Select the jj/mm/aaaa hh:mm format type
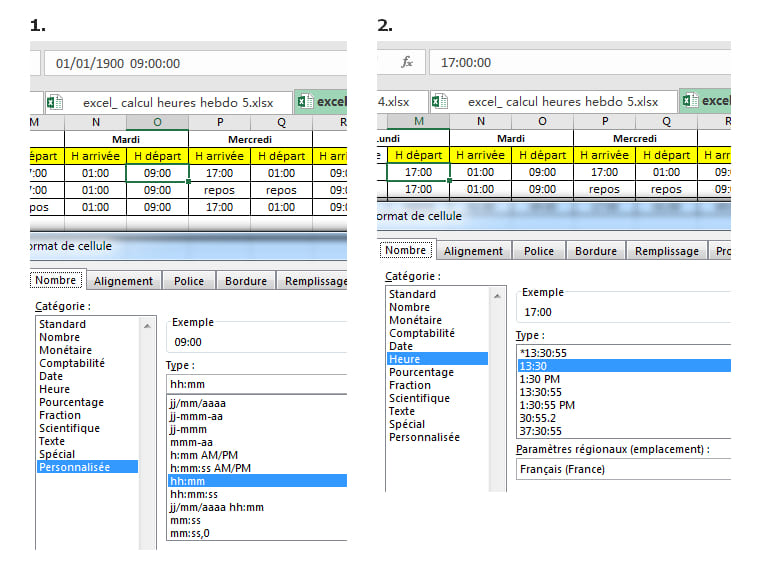 tap(217, 507)
